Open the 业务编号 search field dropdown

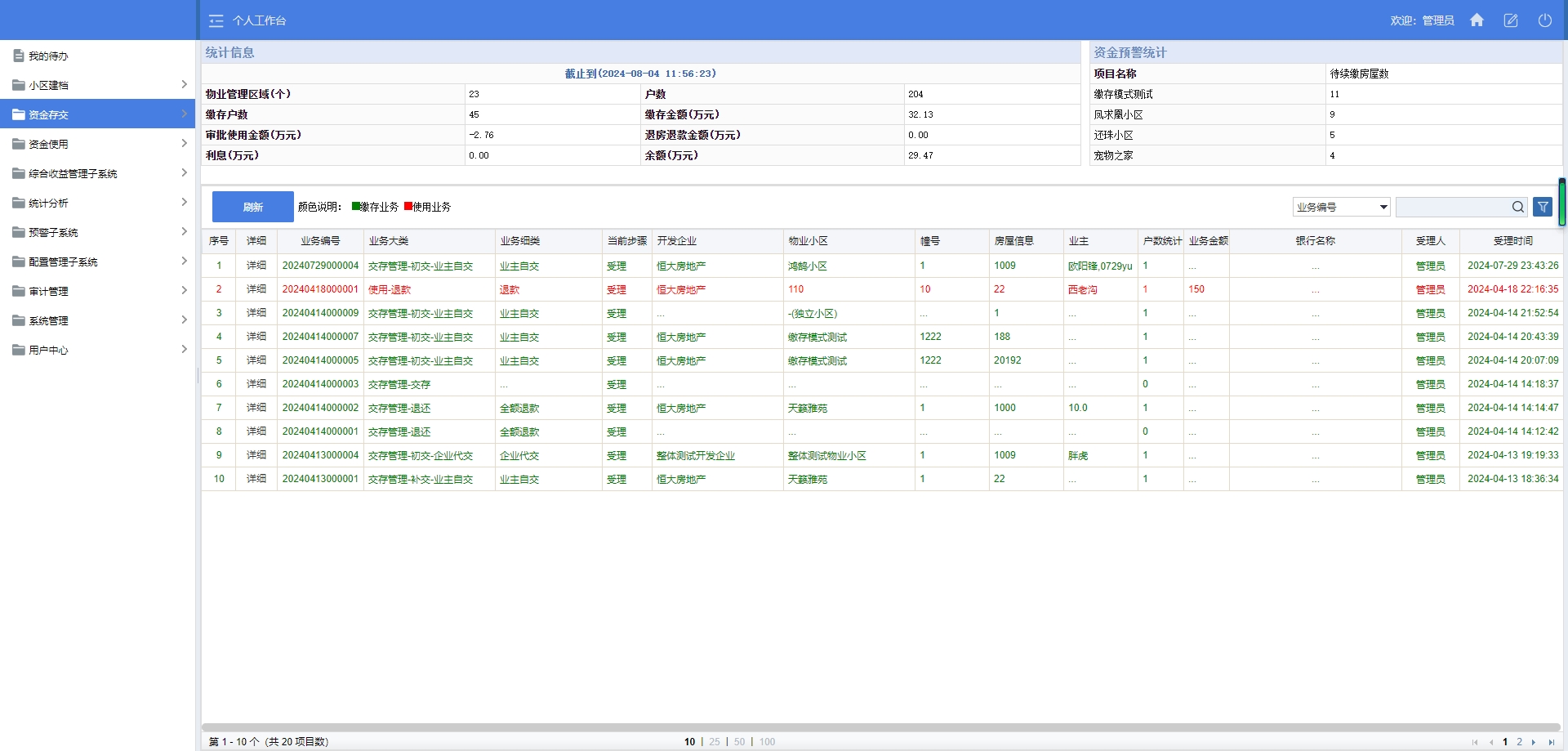click(x=1341, y=207)
